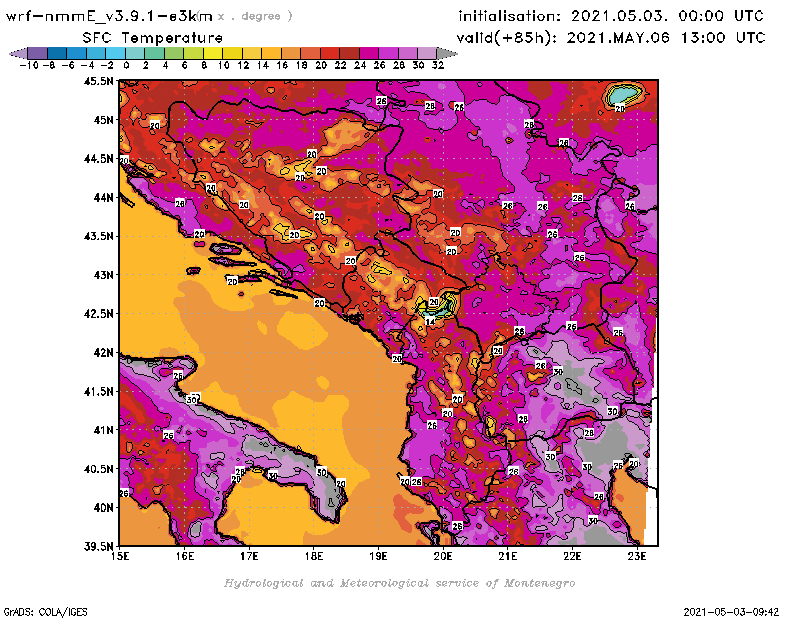Viewport: 800px width, 618px height.
Task: Click the valid(+85h) 2021.MAY.06 13:00 UTC line
Action: [611, 38]
